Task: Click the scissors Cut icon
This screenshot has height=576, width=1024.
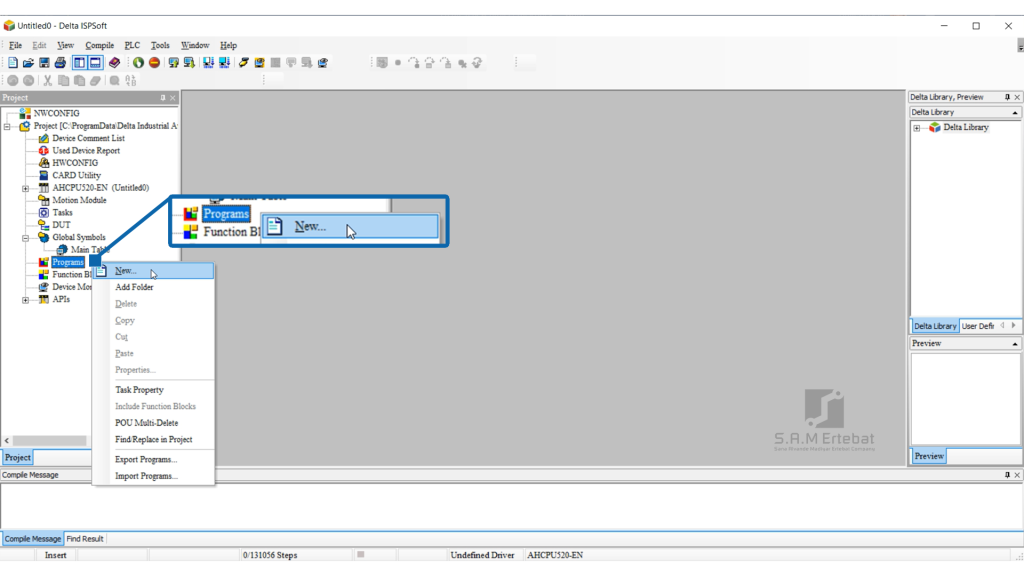Action: pyautogui.click(x=47, y=80)
